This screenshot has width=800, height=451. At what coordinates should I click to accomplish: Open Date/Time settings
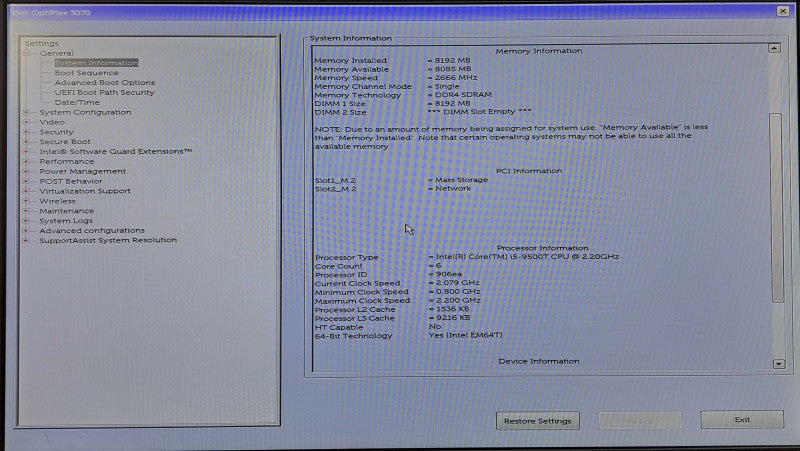point(77,102)
